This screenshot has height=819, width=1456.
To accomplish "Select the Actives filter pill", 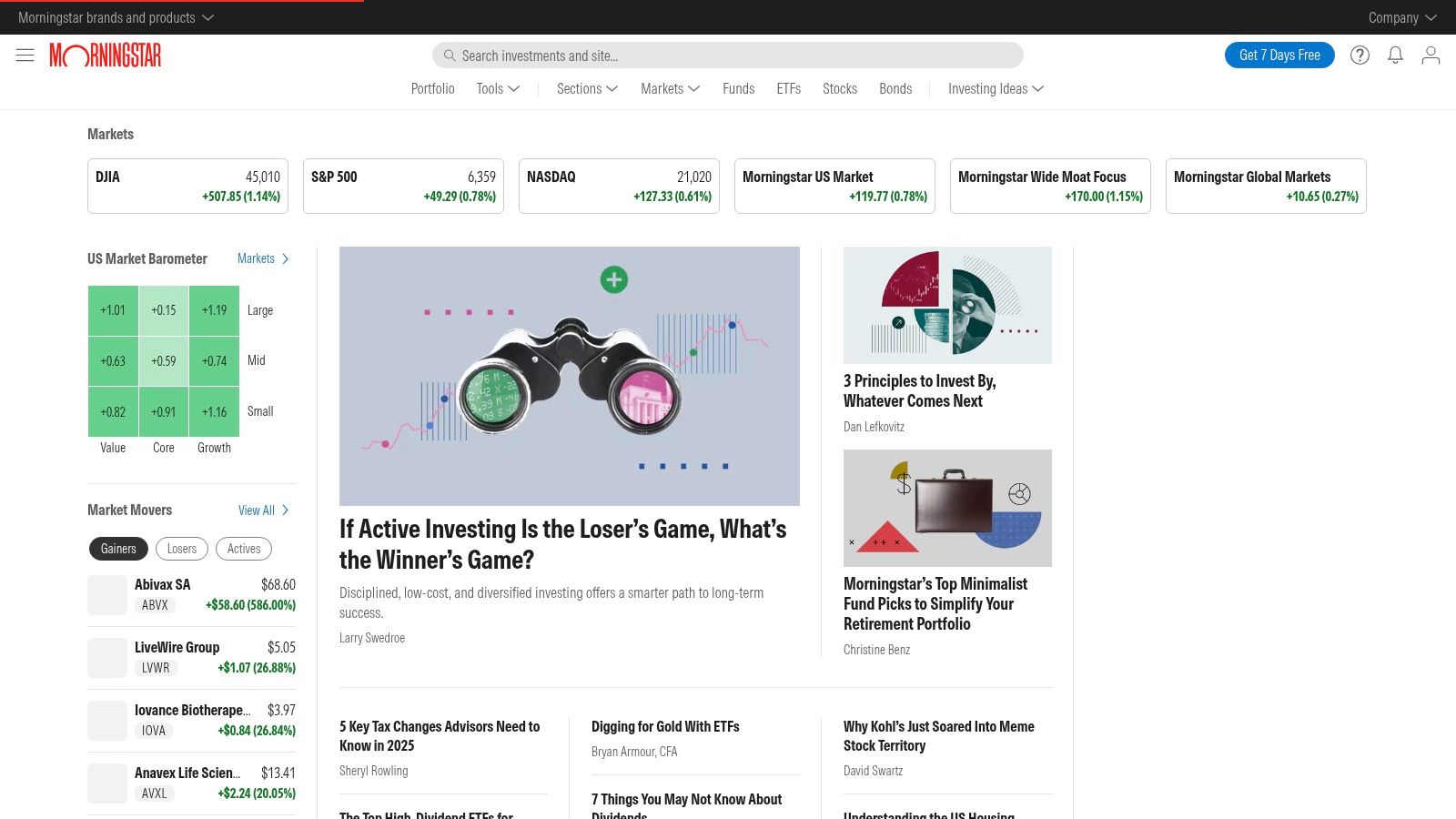I will (244, 549).
